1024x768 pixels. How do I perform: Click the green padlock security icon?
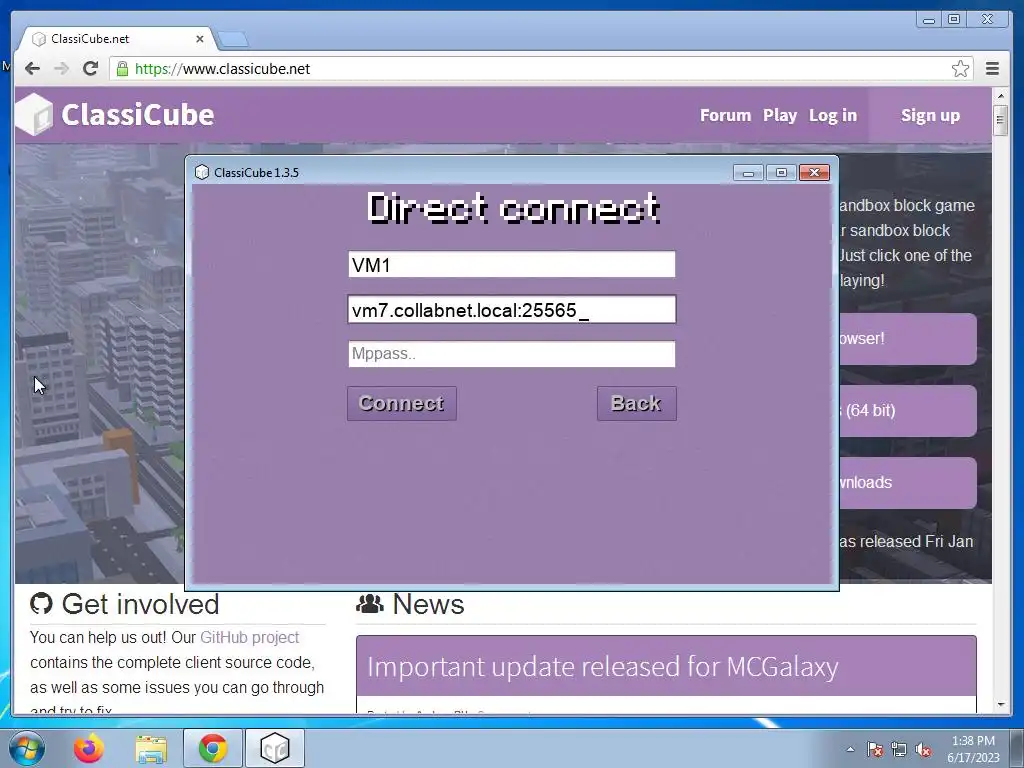122,69
